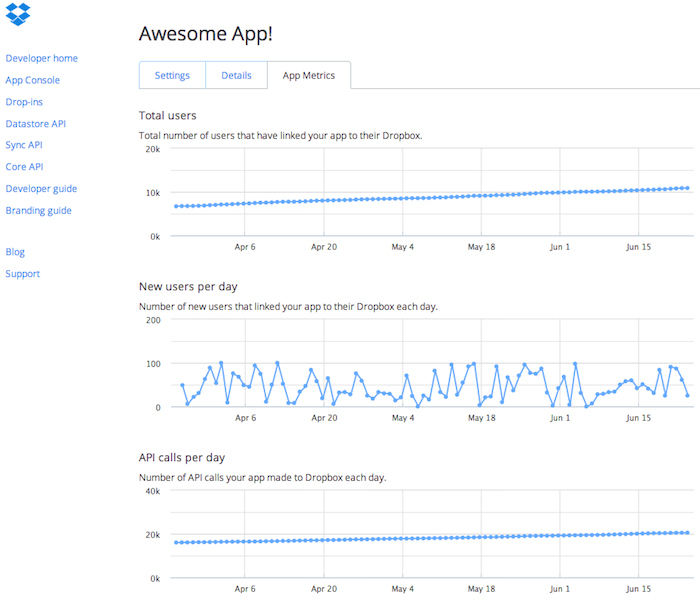Open the Developer home link

41,59
